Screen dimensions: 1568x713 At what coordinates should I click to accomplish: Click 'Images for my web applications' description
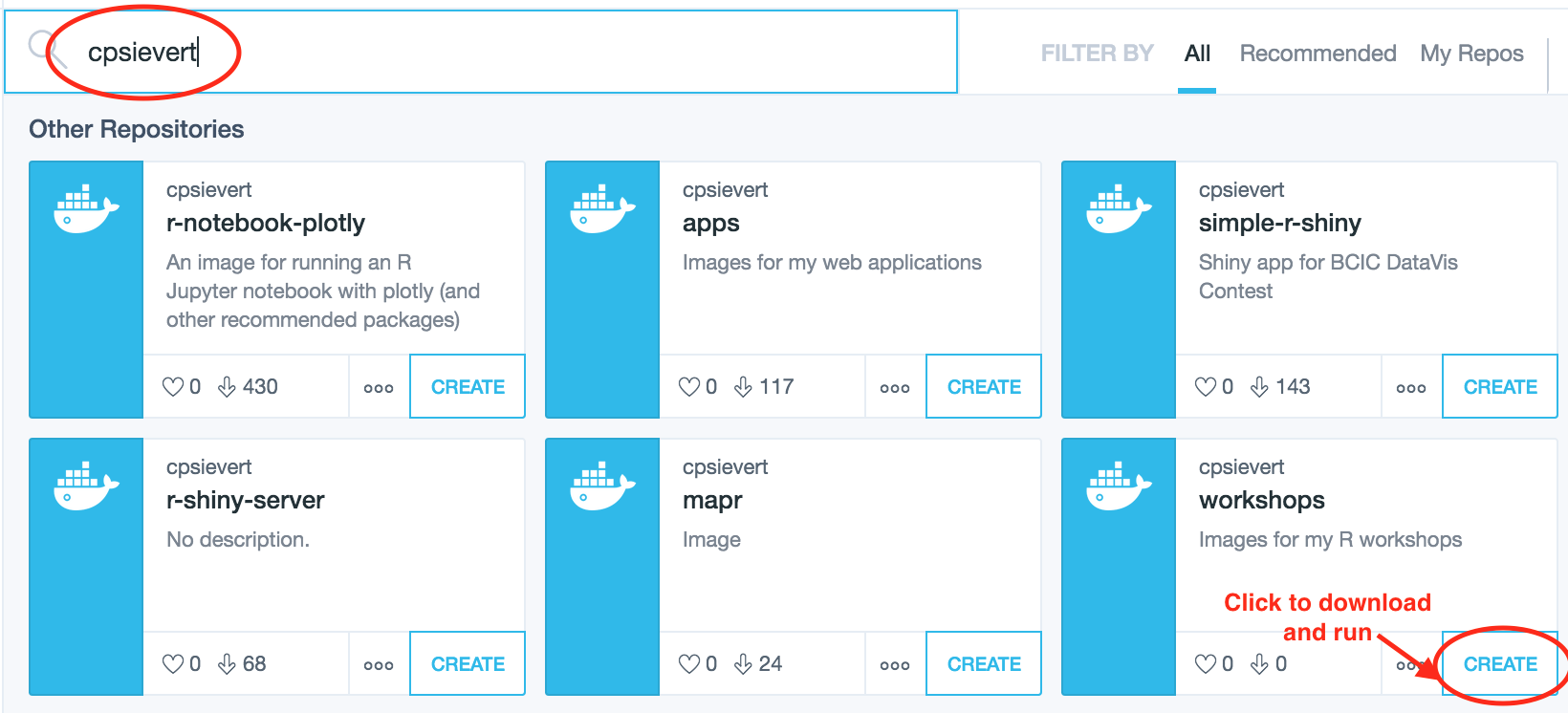click(832, 263)
